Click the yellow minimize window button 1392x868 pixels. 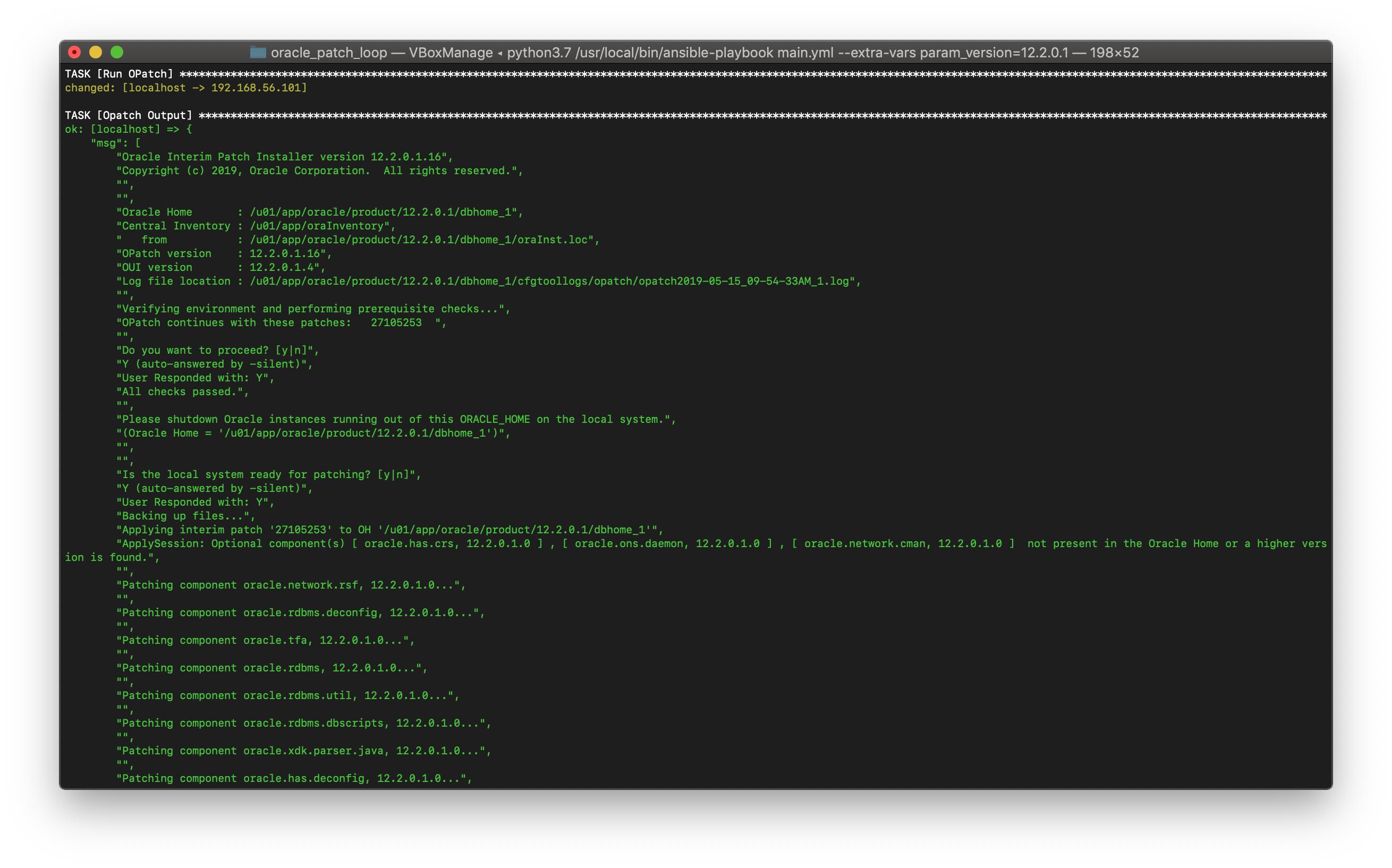pos(95,52)
